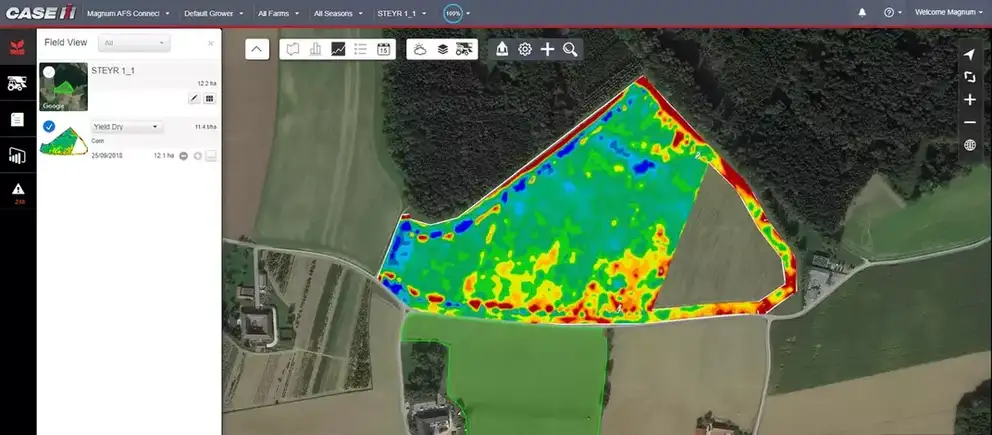Zoom in the map with plus button

point(969,100)
